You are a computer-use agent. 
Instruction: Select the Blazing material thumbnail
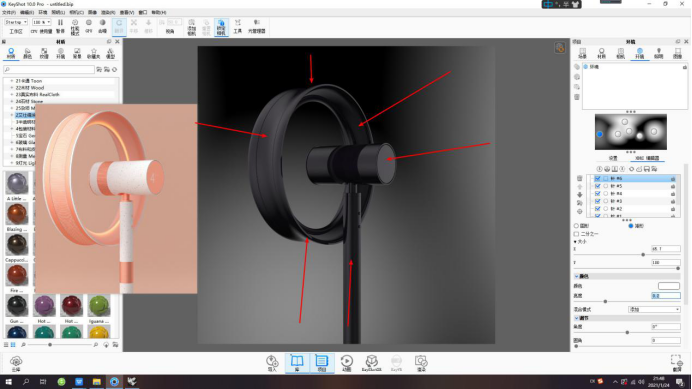[17, 214]
